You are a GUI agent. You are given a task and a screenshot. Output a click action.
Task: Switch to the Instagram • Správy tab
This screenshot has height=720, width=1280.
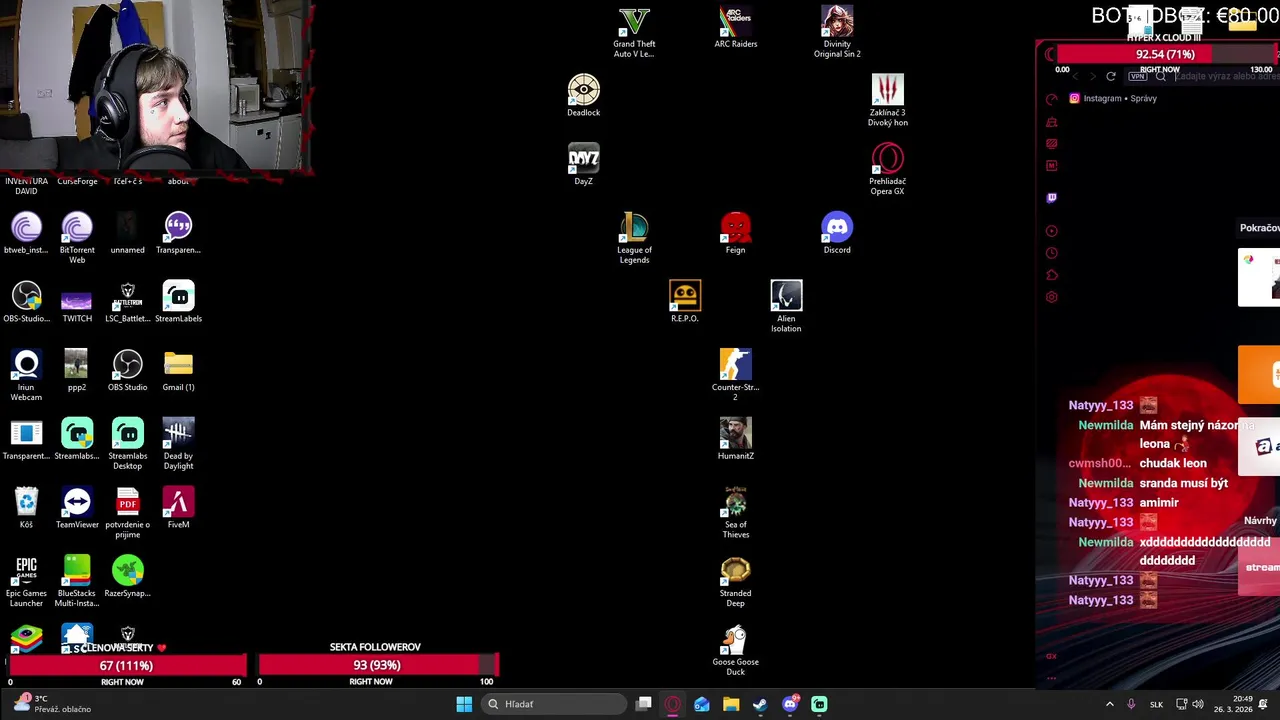[1113, 98]
